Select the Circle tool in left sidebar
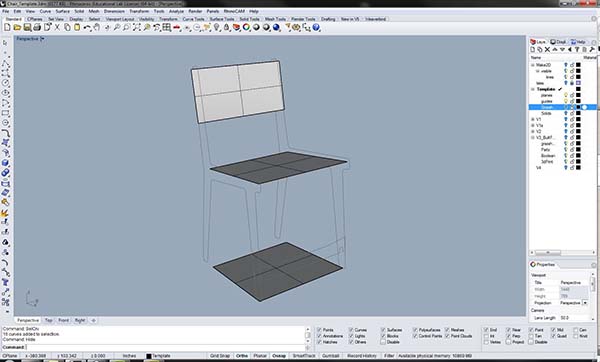Image resolution: width=600 pixels, height=362 pixels. coord(5,83)
